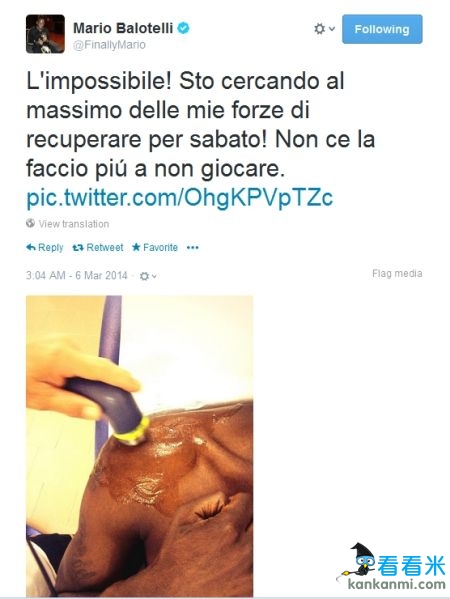The width and height of the screenshot is (450, 599).
Task: Toggle the Following button
Action: 382,29
